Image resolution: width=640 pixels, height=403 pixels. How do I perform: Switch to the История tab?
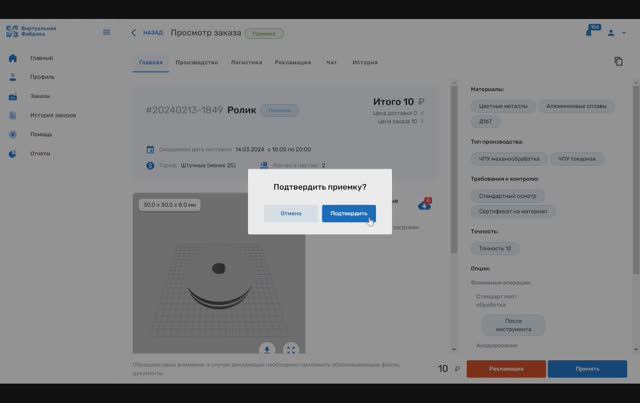365,62
